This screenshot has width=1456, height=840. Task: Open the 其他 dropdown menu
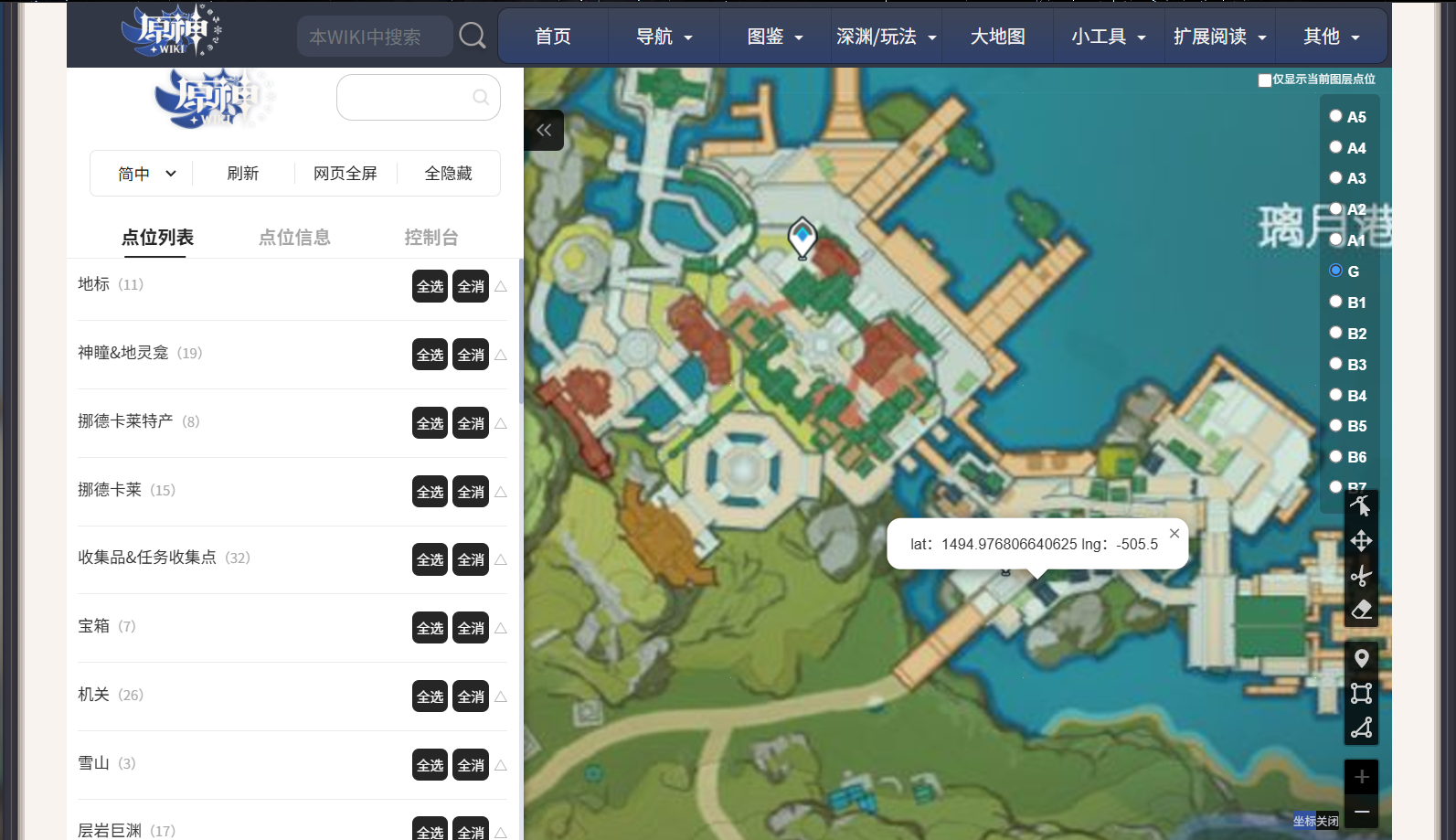1332,37
